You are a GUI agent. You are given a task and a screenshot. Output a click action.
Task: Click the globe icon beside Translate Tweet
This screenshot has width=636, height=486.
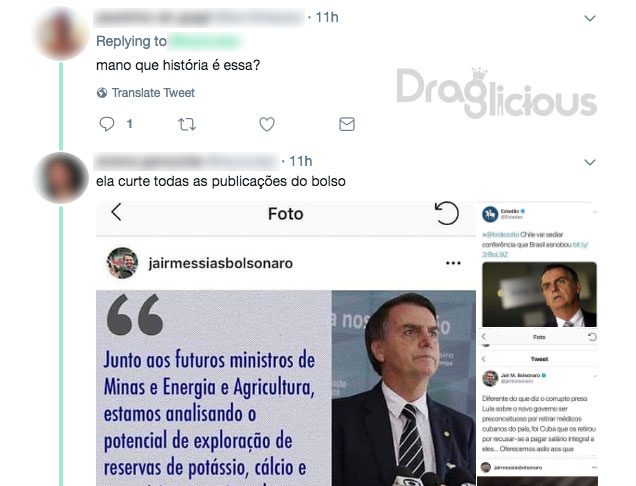click(x=102, y=93)
